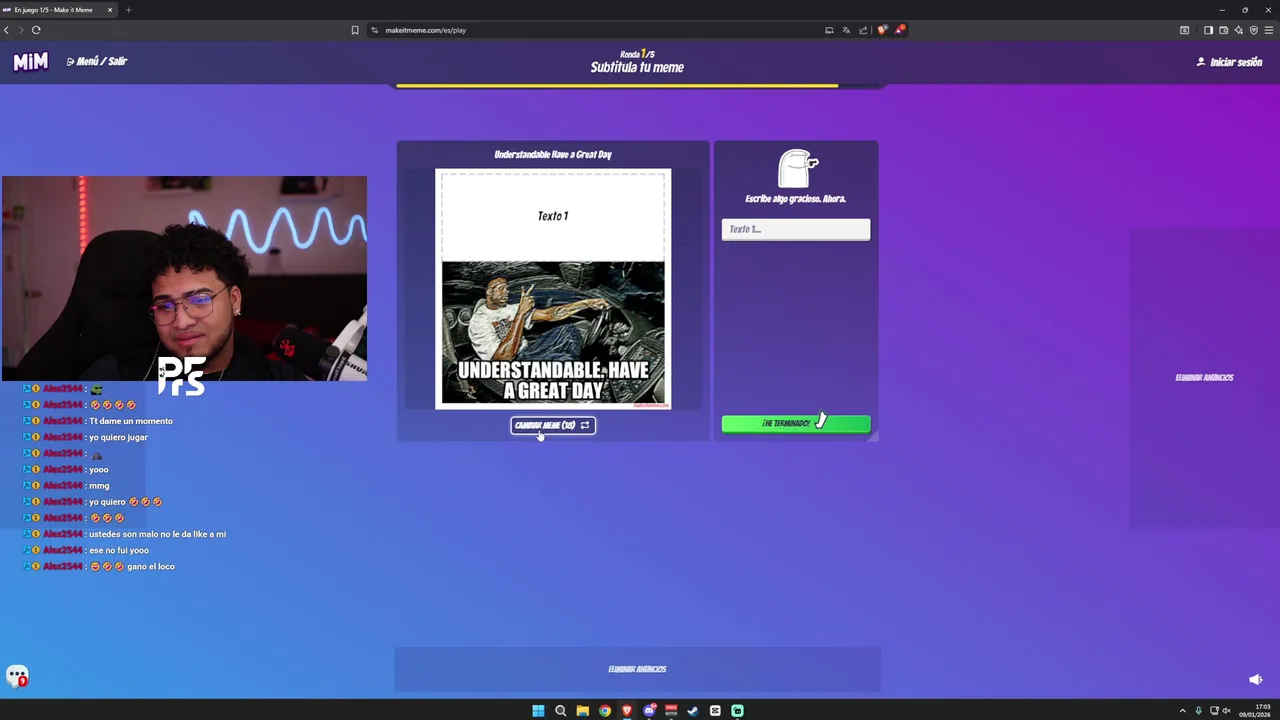Click chat message 'gano el loco'
The width and height of the screenshot is (1280, 720).
pos(151,567)
